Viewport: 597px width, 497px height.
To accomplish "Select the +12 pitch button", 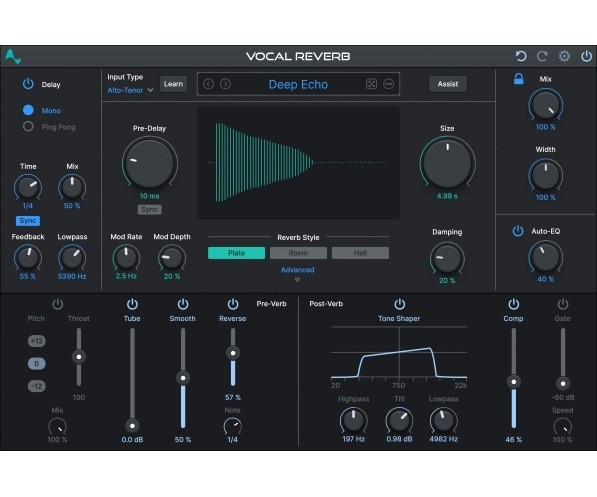I will (37, 341).
